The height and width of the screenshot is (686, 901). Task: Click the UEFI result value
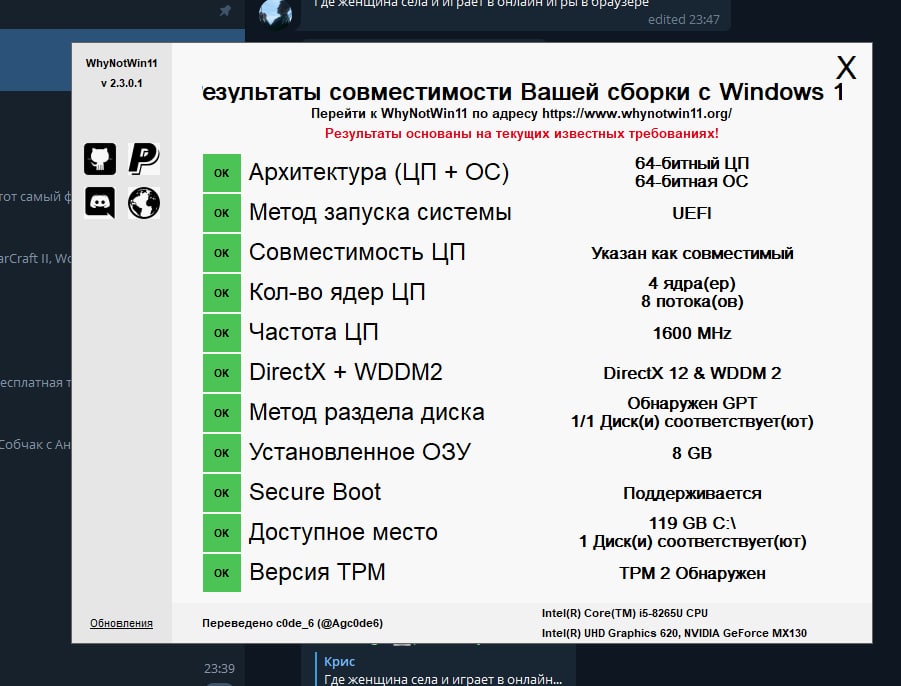pos(692,213)
